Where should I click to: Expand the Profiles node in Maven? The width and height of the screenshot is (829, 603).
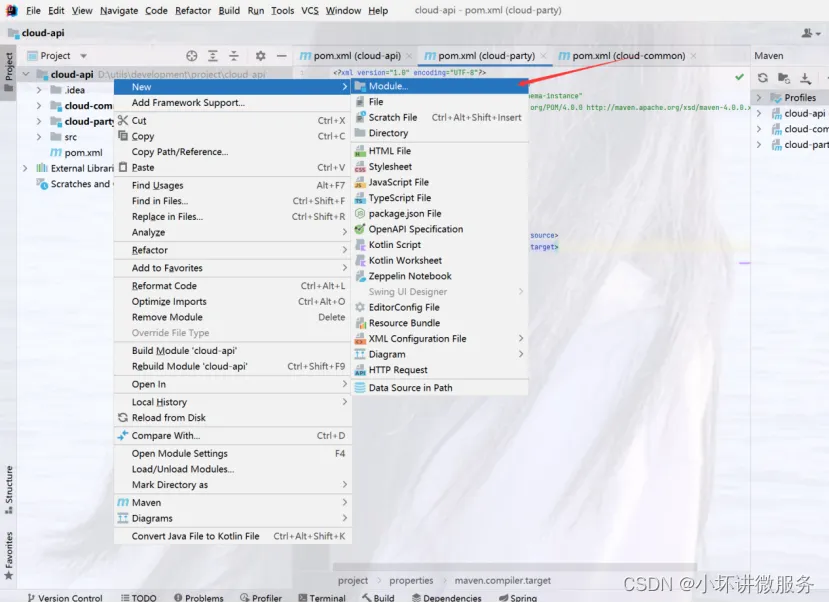tap(759, 98)
